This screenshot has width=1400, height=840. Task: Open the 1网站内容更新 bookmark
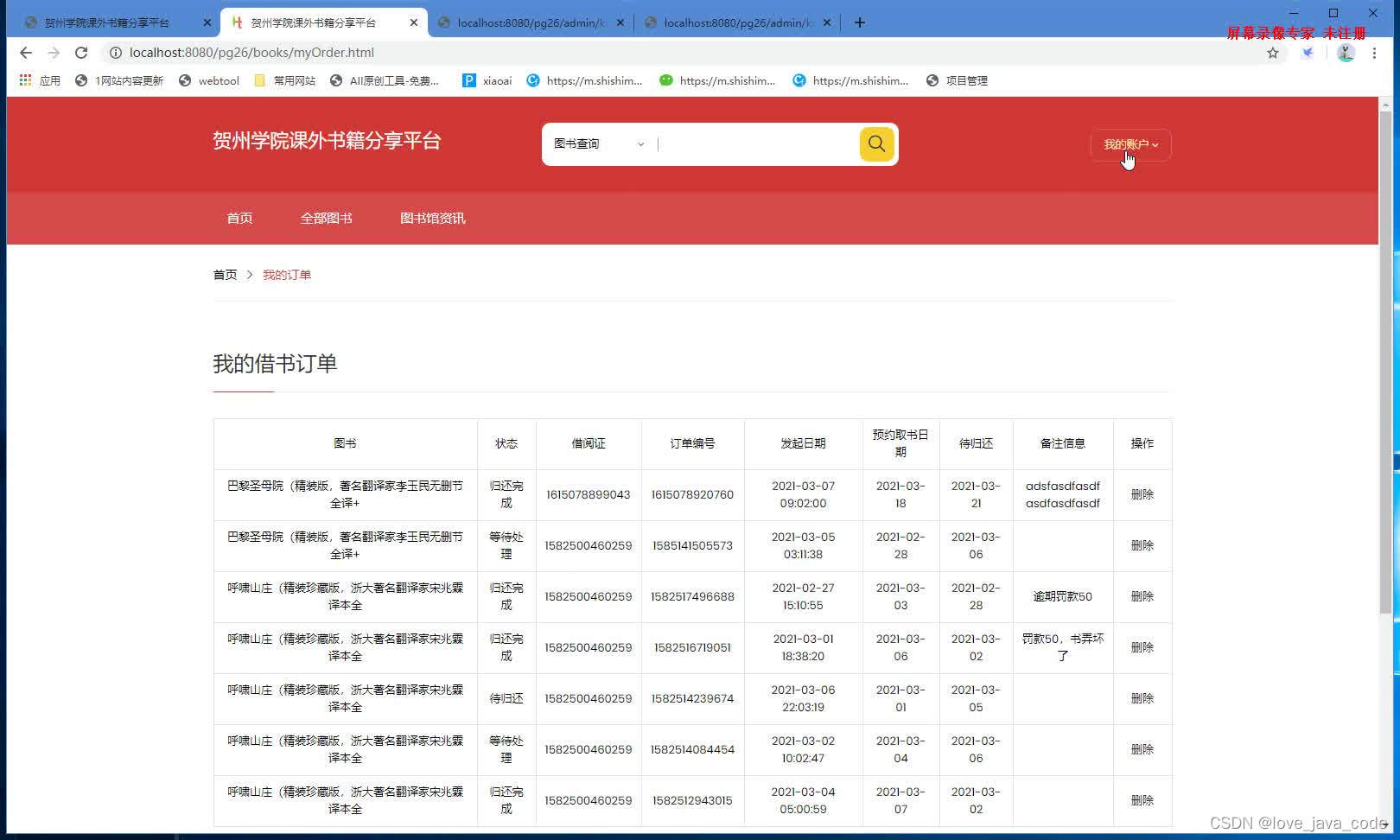click(x=119, y=80)
